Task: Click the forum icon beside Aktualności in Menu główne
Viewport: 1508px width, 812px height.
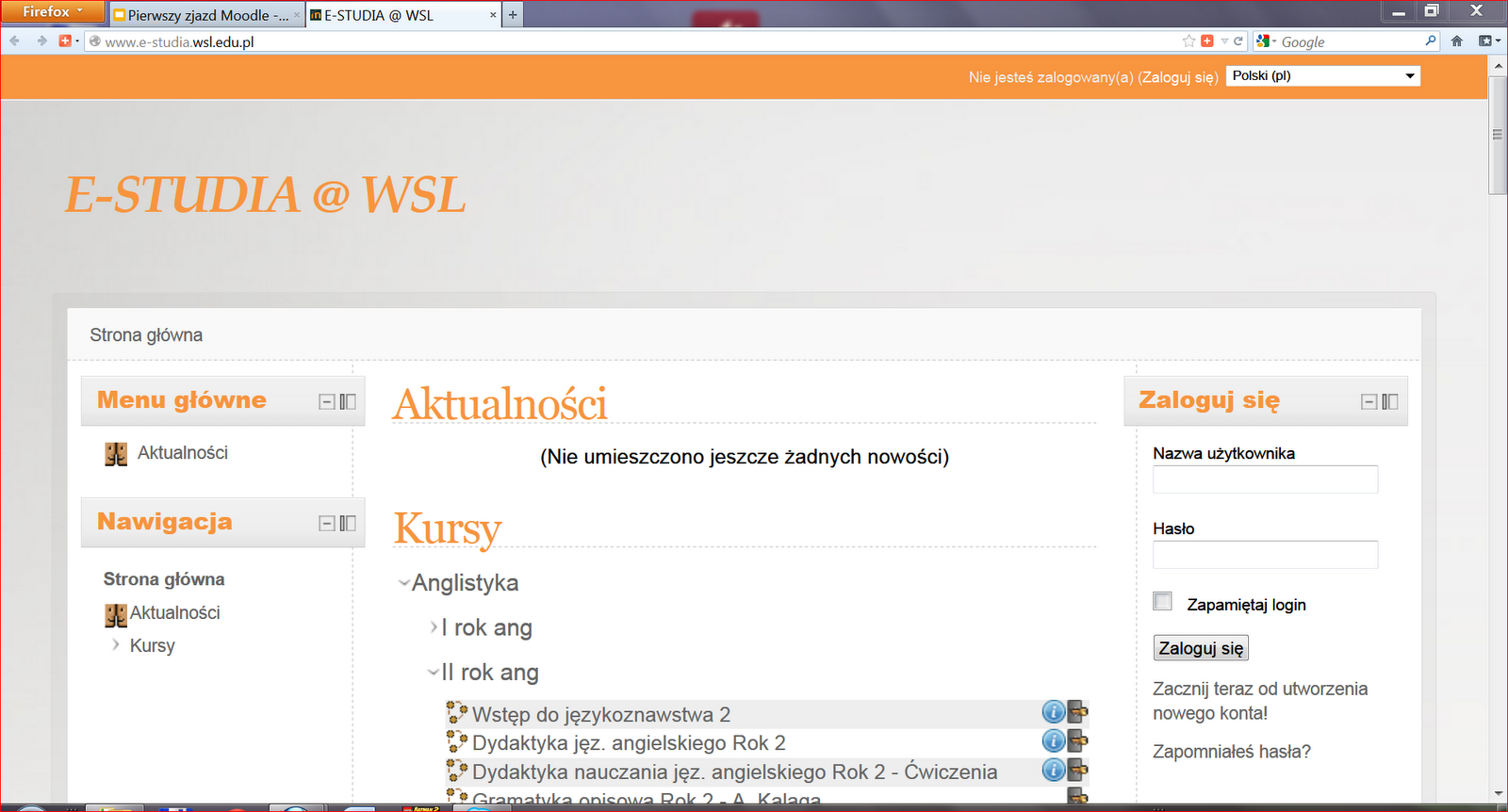Action: tap(116, 454)
